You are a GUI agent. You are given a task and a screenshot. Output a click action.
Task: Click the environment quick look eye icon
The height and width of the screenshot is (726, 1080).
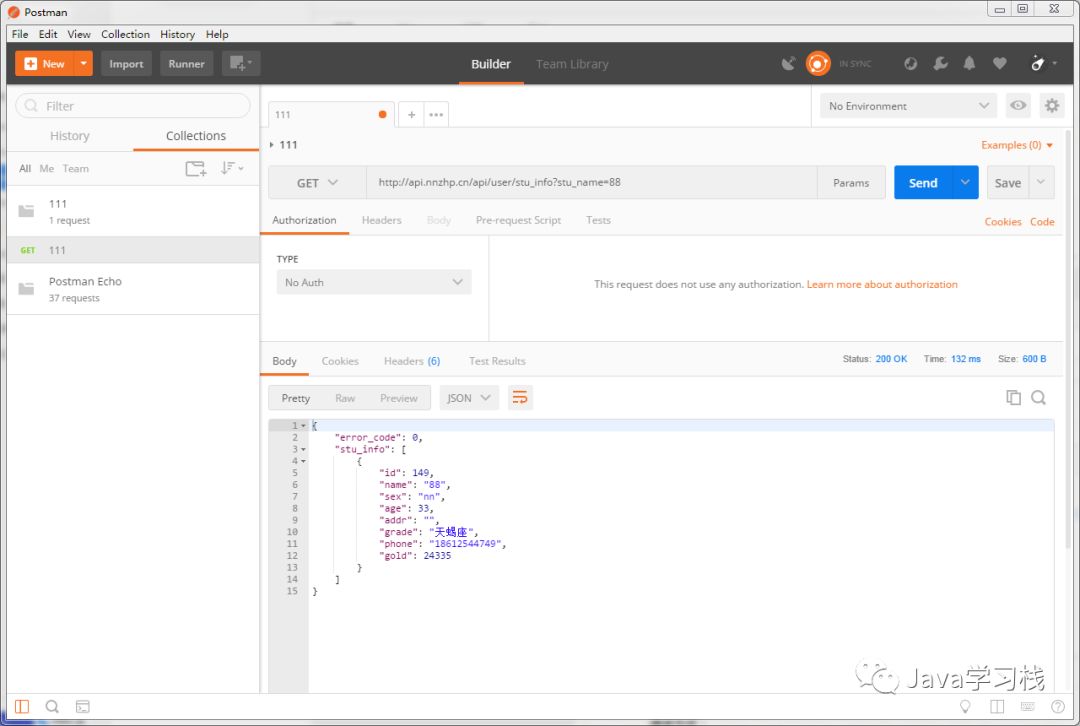[1017, 105]
